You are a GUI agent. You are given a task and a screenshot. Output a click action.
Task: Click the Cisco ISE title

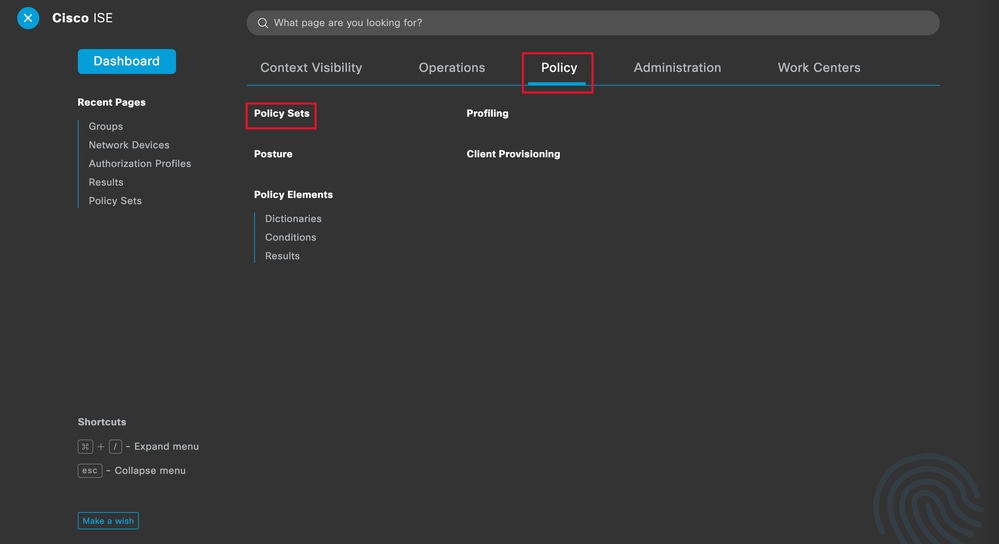(82, 18)
